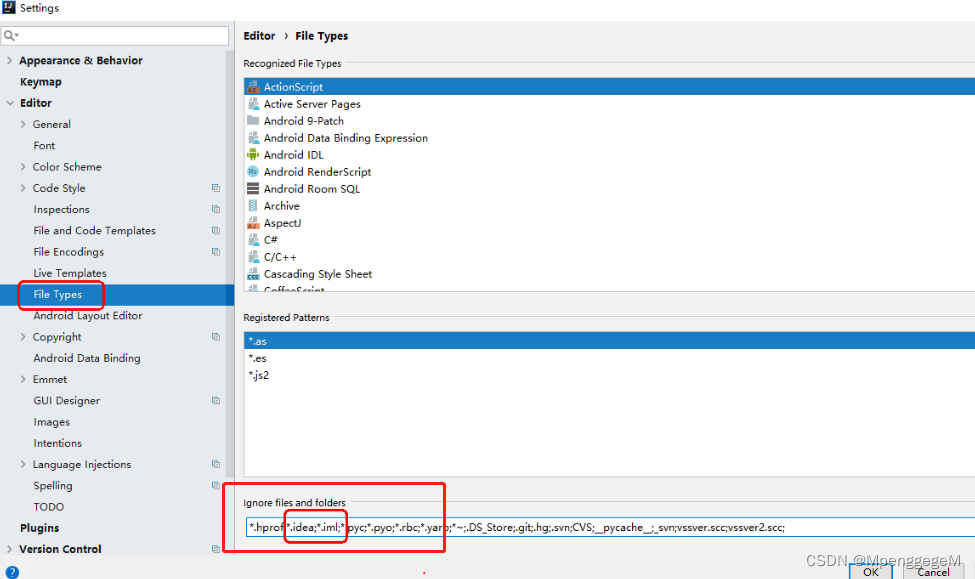Expand the Version Control section
Image resolution: width=975 pixels, height=579 pixels.
(9, 549)
